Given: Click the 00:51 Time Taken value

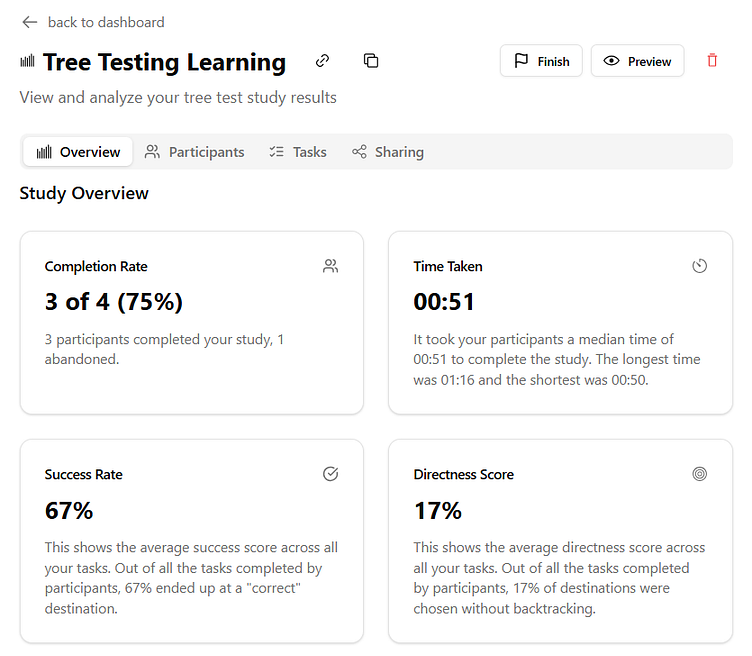Looking at the screenshot, I should (444, 302).
